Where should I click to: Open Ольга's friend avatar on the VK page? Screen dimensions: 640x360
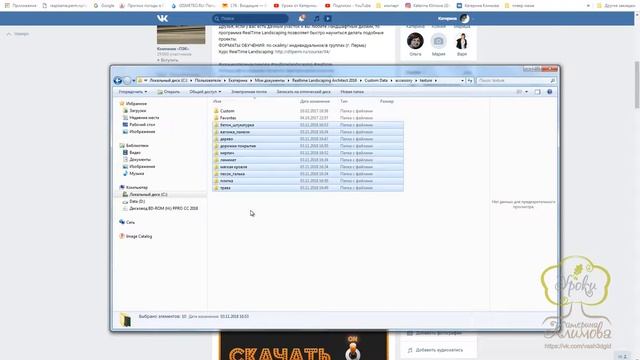[x=415, y=41]
